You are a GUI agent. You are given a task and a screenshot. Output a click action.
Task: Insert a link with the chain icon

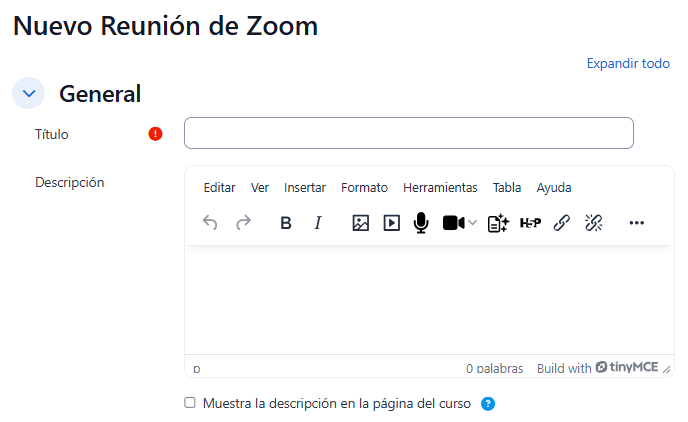pos(562,223)
